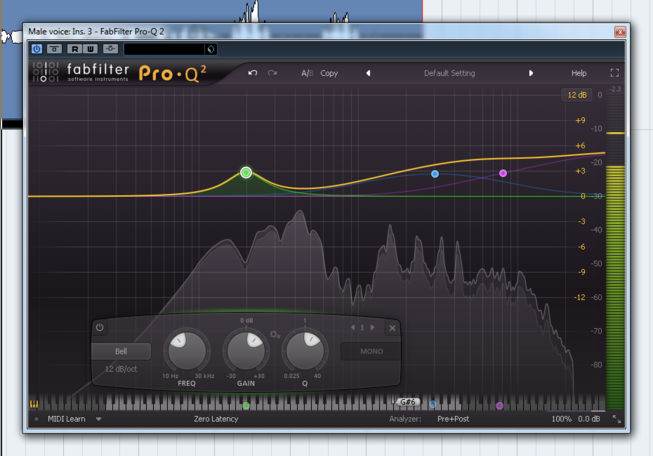Open the Zero Latency processing mode selector
653x456 pixels.
[216, 419]
